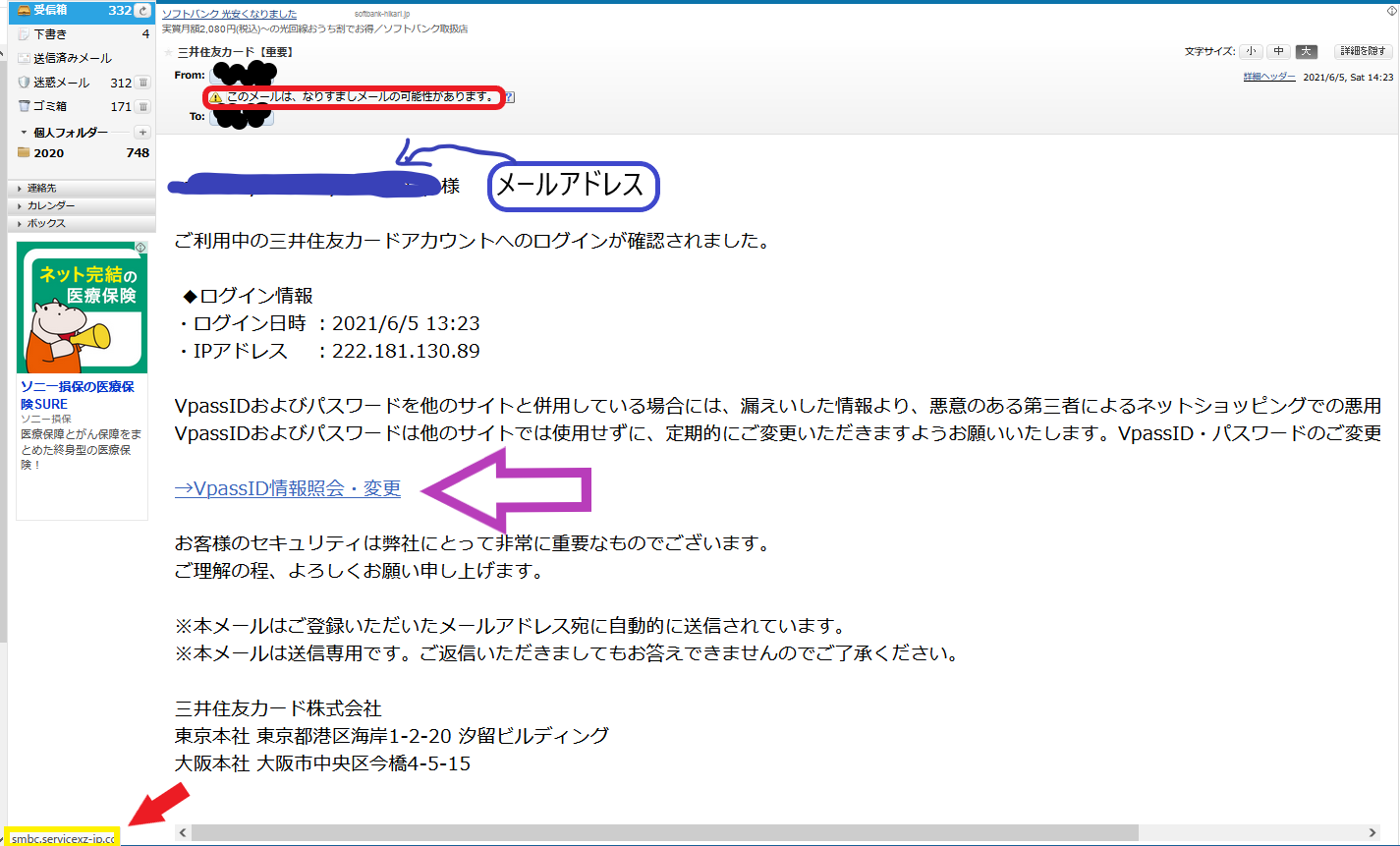Star the 三井住友カード【重要】 message
This screenshot has width=1400, height=846.
point(168,52)
